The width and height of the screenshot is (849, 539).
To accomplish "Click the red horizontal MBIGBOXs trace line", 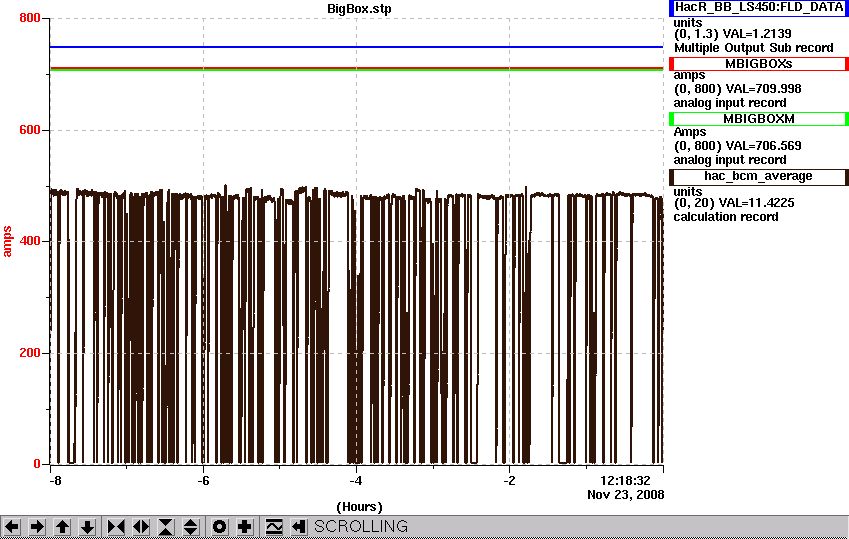I will pos(356,68).
